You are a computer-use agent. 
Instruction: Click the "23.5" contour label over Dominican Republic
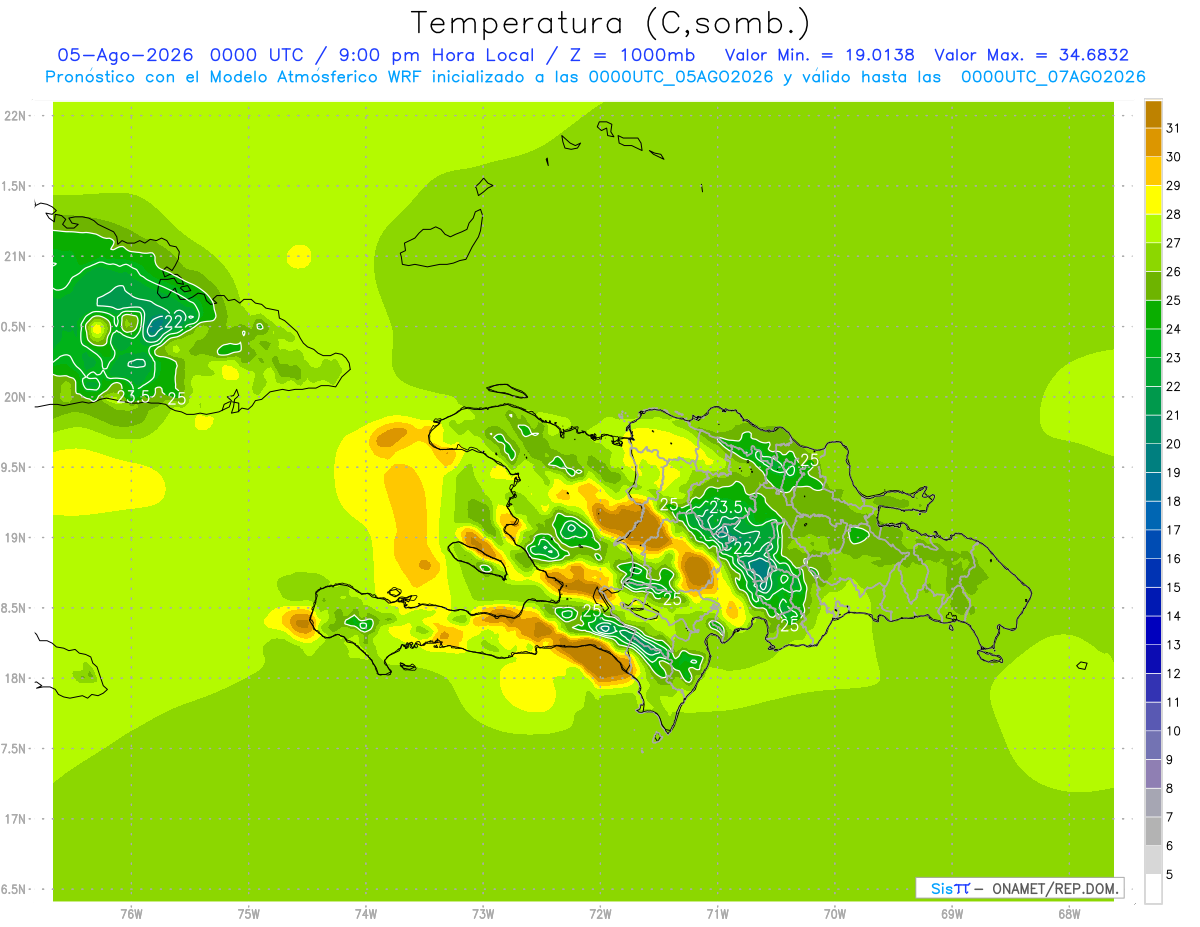point(725,507)
